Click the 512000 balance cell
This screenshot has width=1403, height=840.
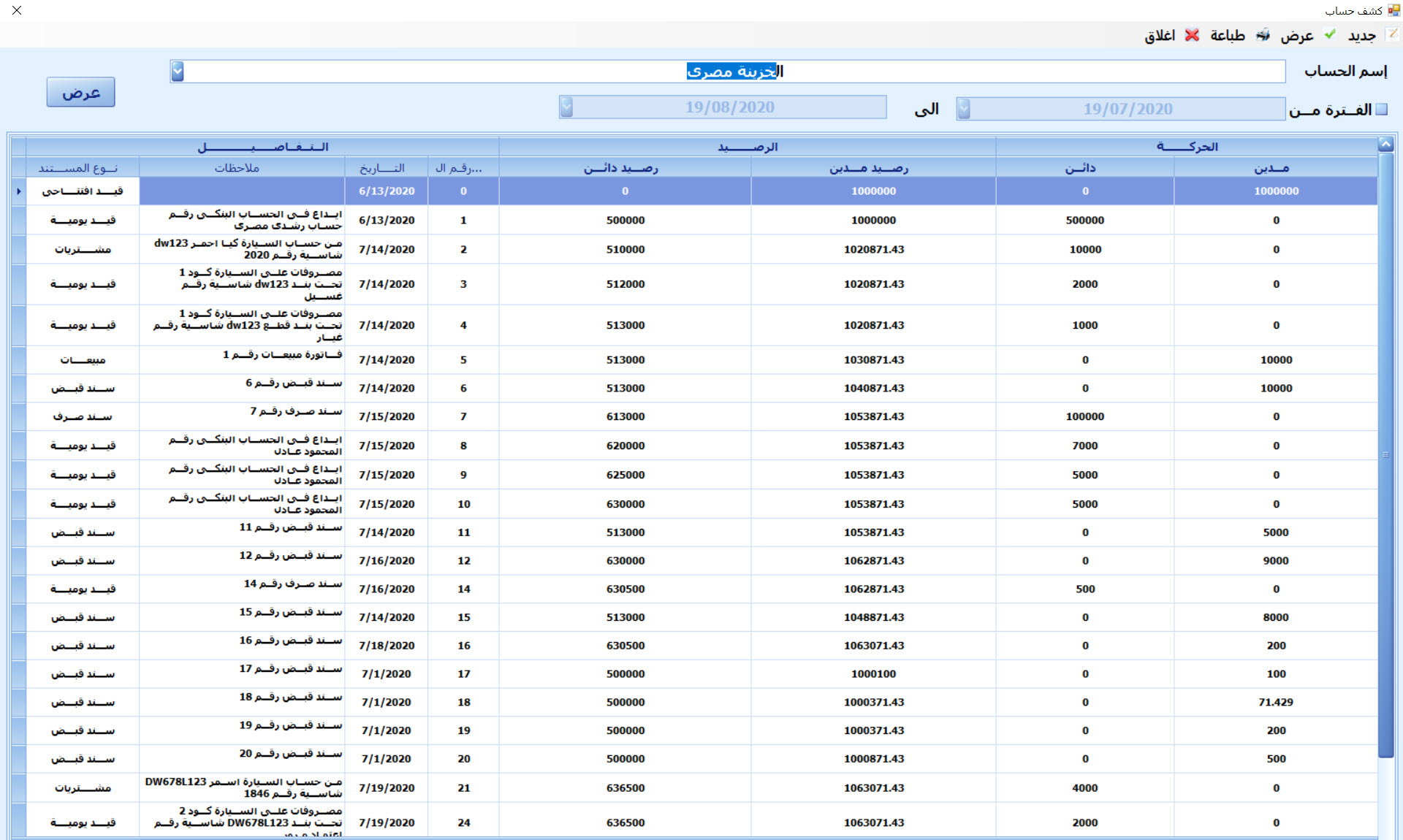coord(625,284)
